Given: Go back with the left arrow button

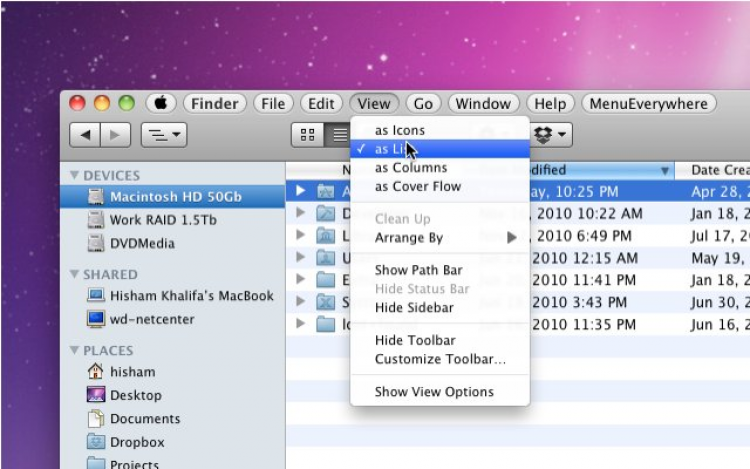Looking at the screenshot, I should pyautogui.click(x=85, y=135).
